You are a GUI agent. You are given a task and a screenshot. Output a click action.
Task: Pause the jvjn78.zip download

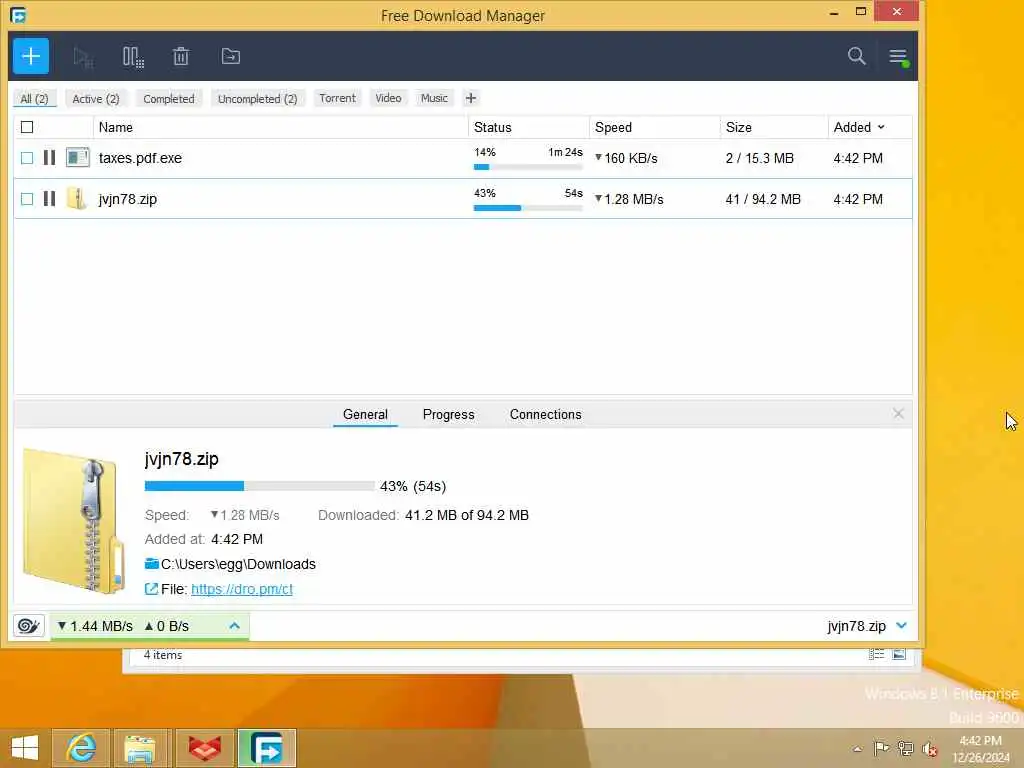coord(49,199)
